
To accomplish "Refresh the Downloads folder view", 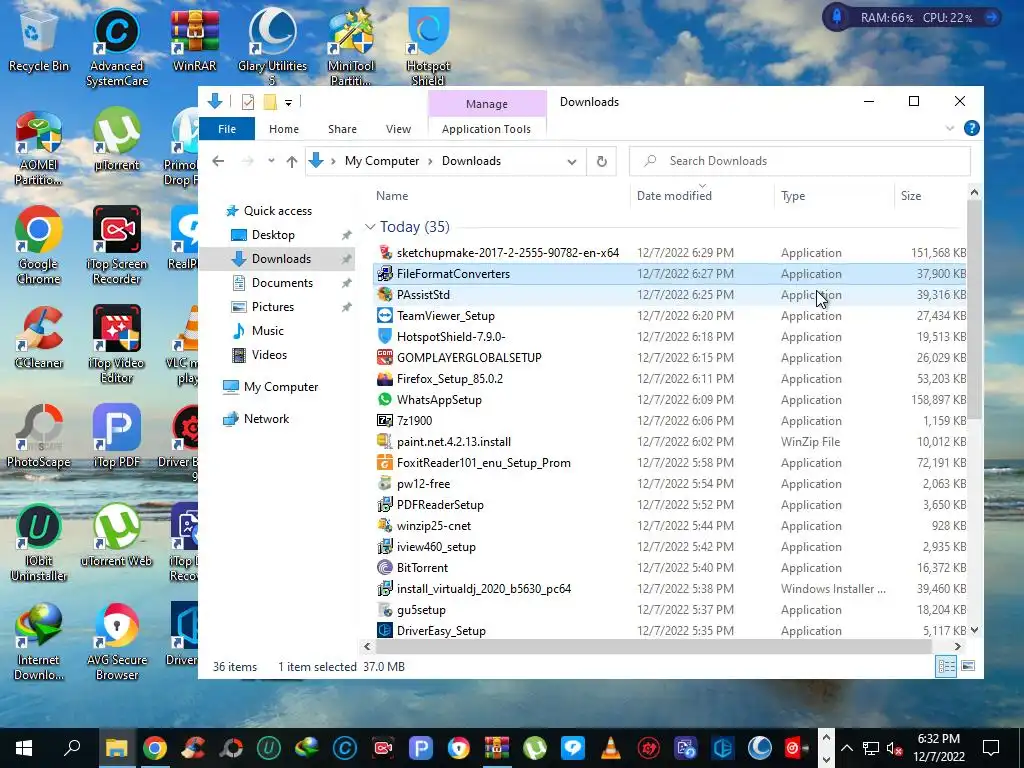I will (601, 161).
